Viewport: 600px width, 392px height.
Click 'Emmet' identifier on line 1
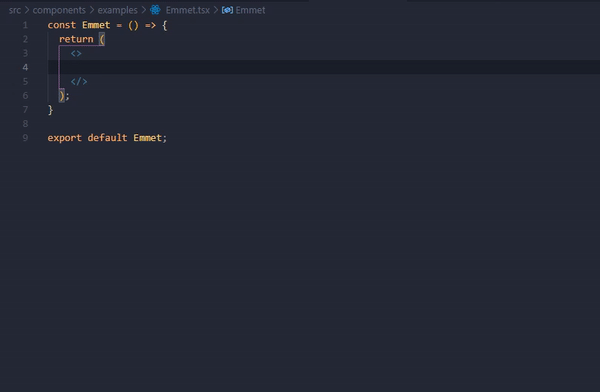[x=96, y=25]
